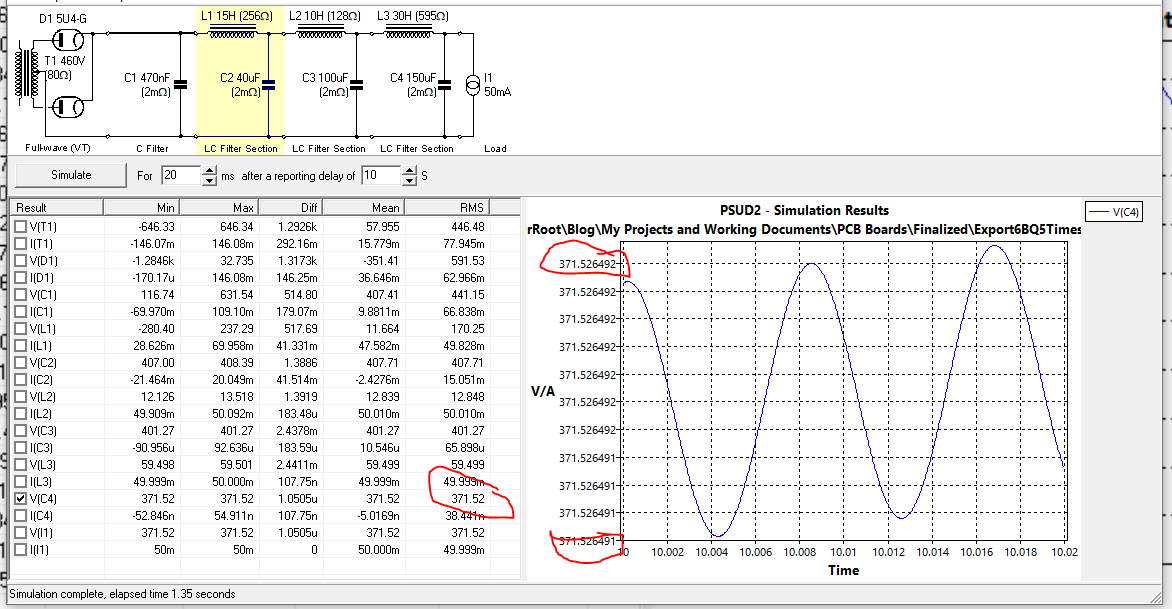The image size is (1172, 609).
Task: Click the V(T1) Min value -646.33
Action: coord(156,226)
